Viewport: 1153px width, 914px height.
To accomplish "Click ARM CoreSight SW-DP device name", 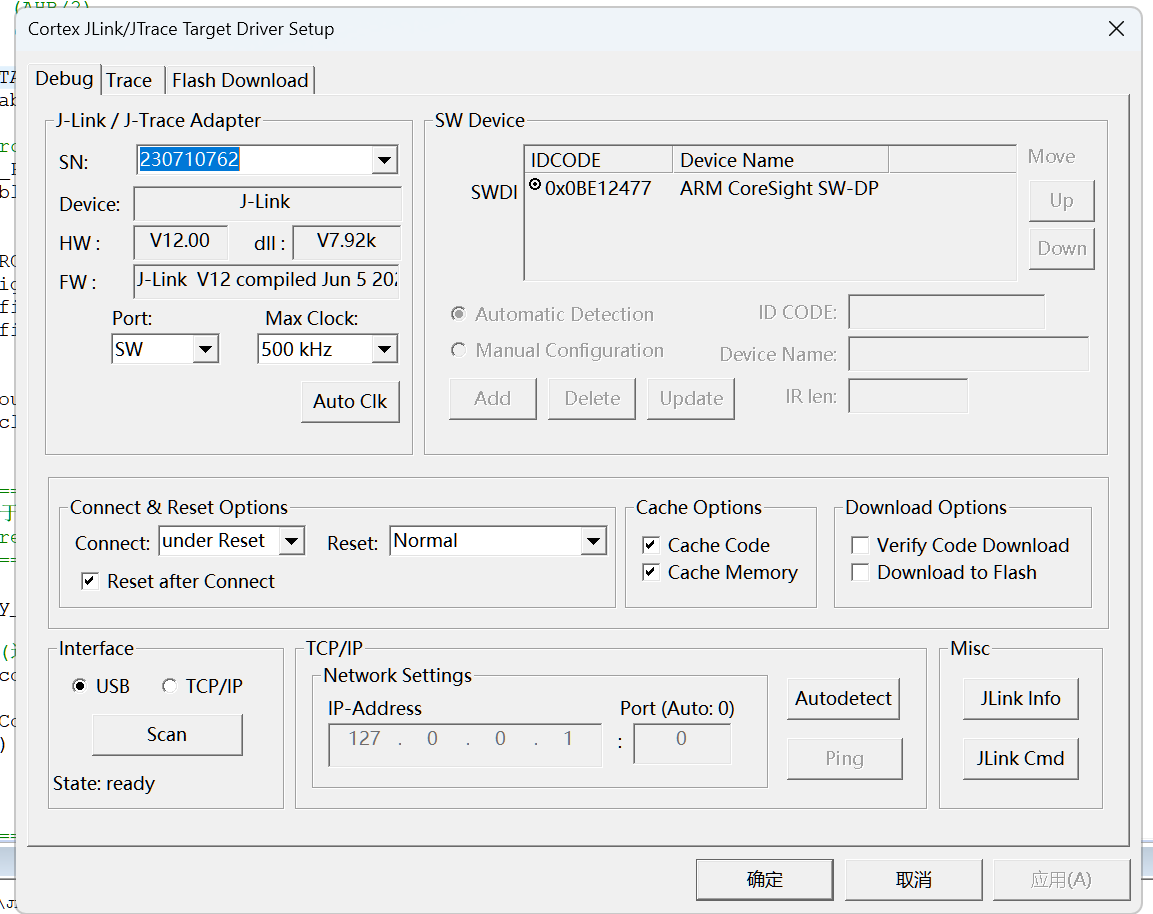I will coord(779,188).
